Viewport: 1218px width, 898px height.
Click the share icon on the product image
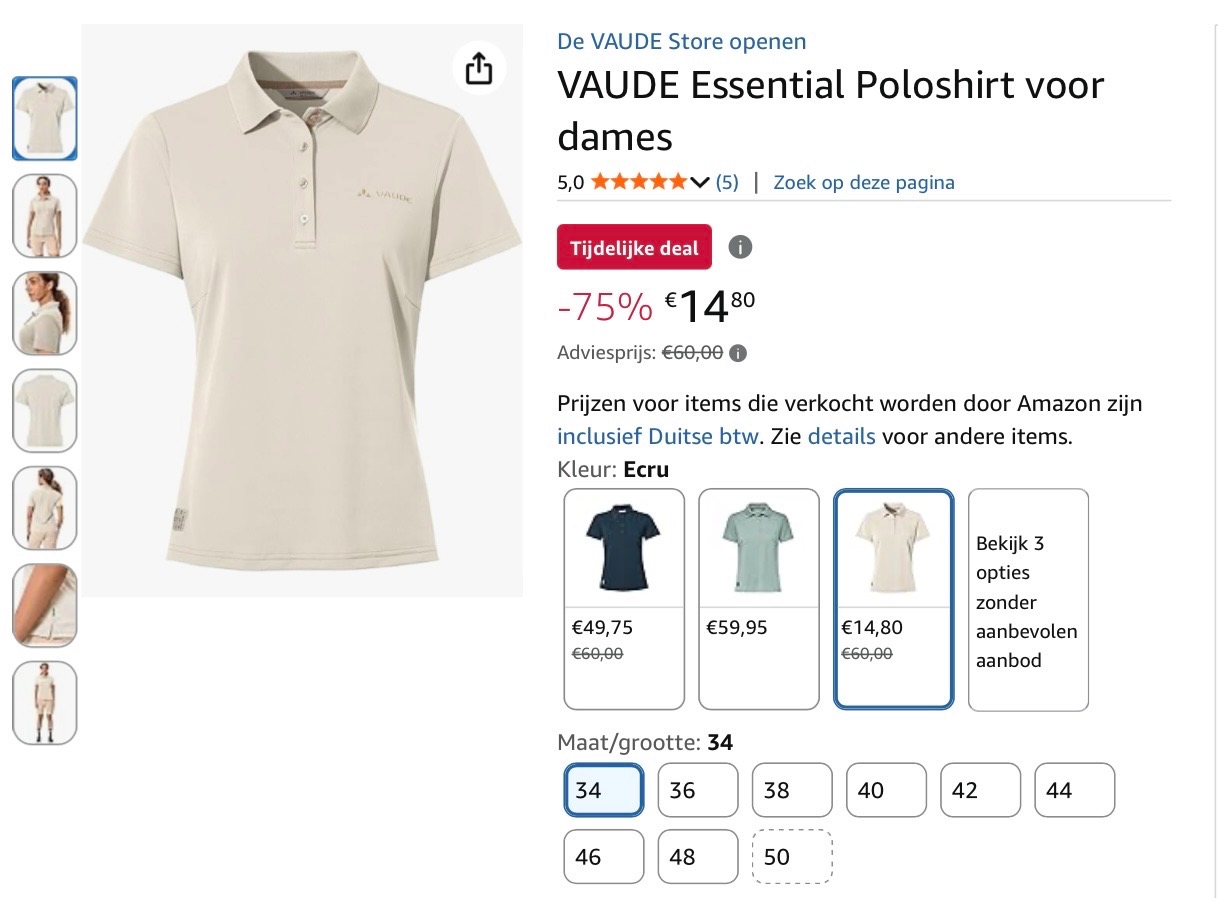point(479,68)
